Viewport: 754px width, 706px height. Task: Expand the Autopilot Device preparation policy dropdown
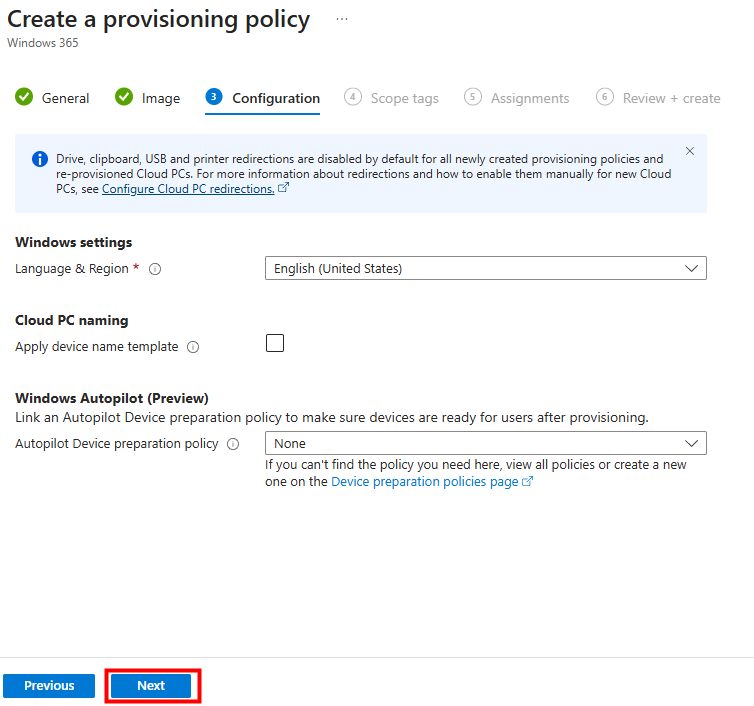tap(485, 443)
